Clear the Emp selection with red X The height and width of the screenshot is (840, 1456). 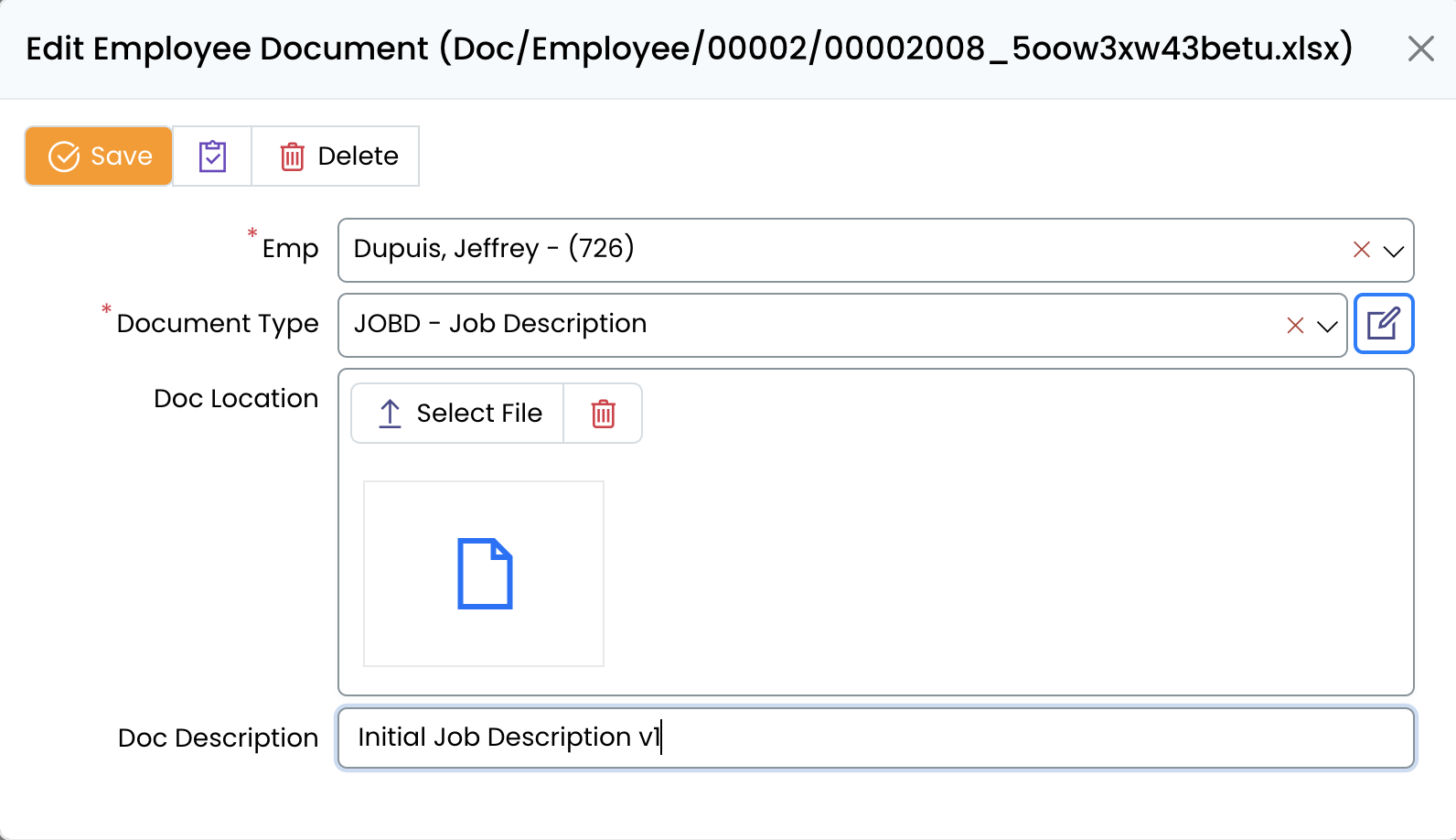click(1361, 250)
